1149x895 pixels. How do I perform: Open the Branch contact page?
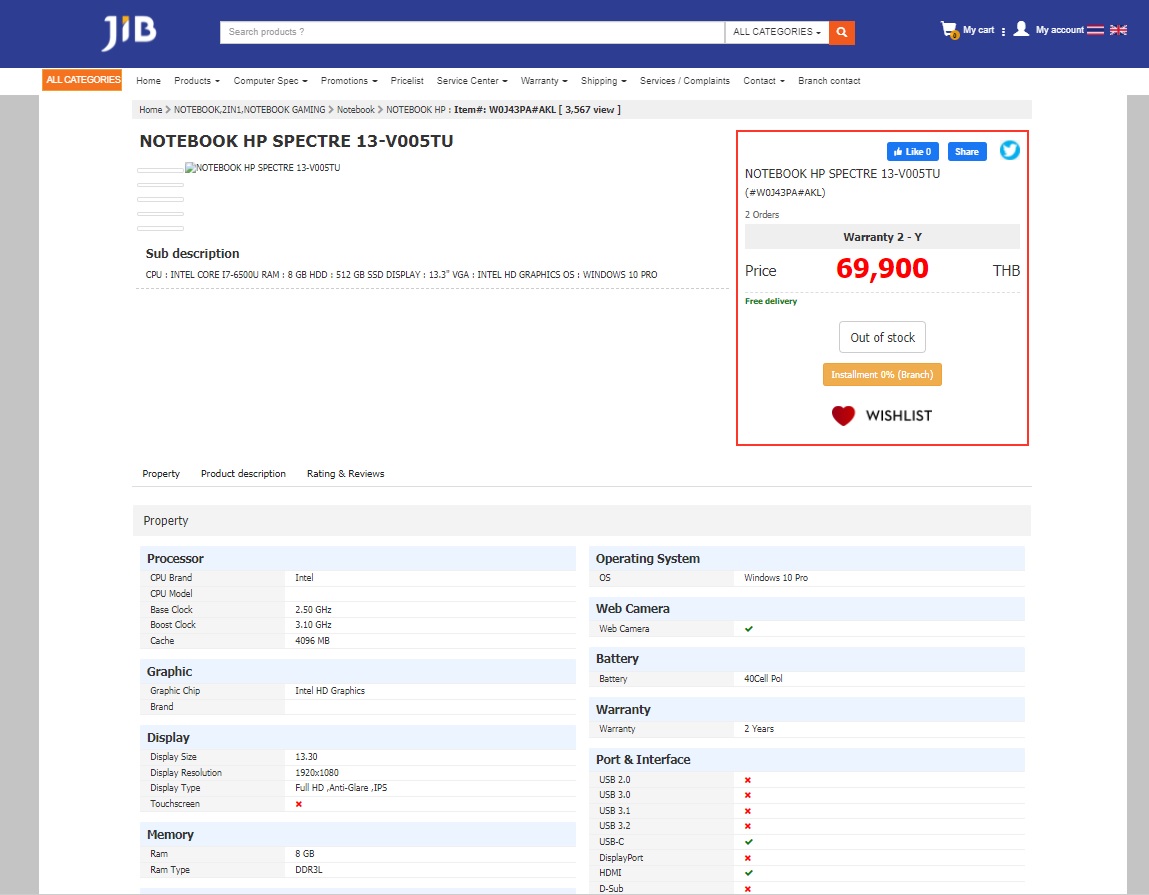[x=829, y=81]
